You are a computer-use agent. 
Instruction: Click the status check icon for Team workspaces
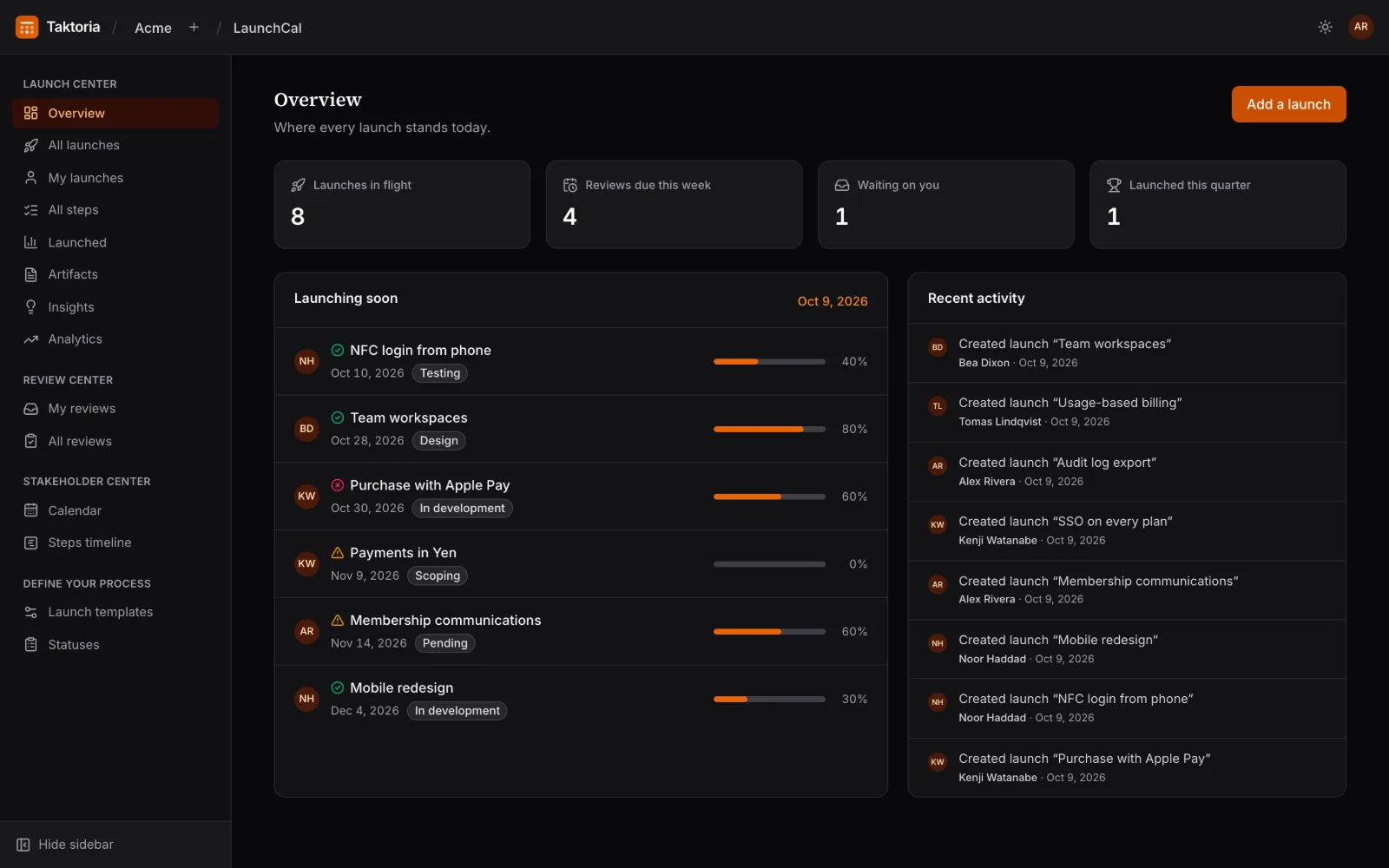(338, 418)
